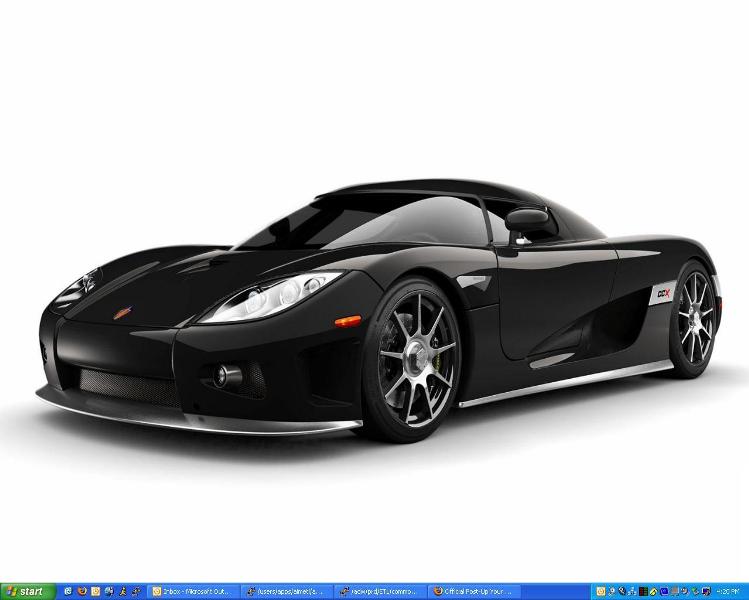Click the taskbar clock showing the time
This screenshot has height=600, width=749.
point(732,591)
